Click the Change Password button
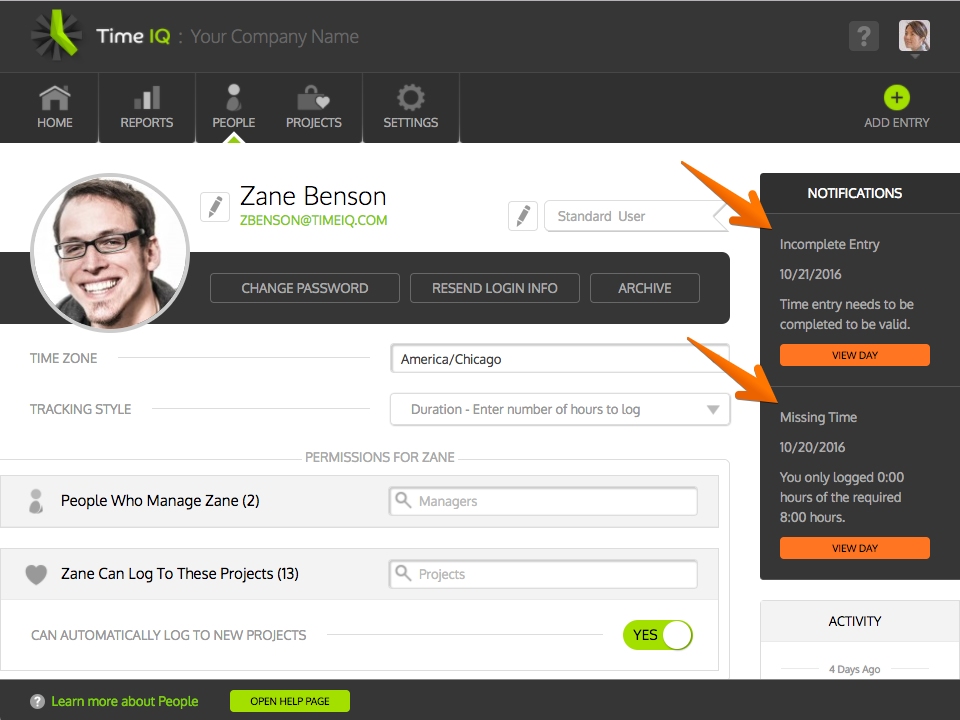 pos(305,288)
